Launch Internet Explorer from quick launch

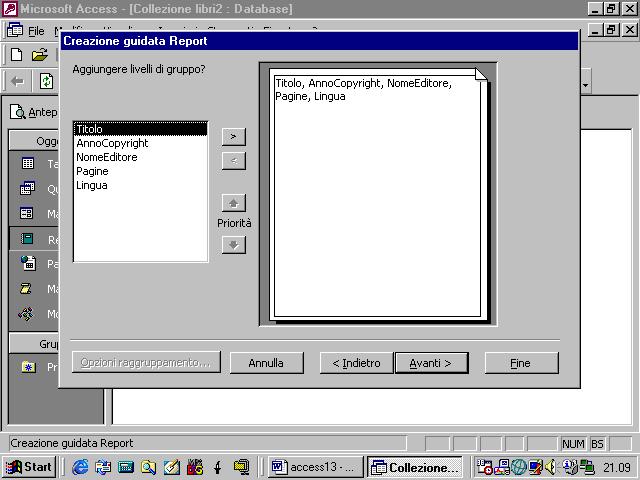[x=80, y=467]
